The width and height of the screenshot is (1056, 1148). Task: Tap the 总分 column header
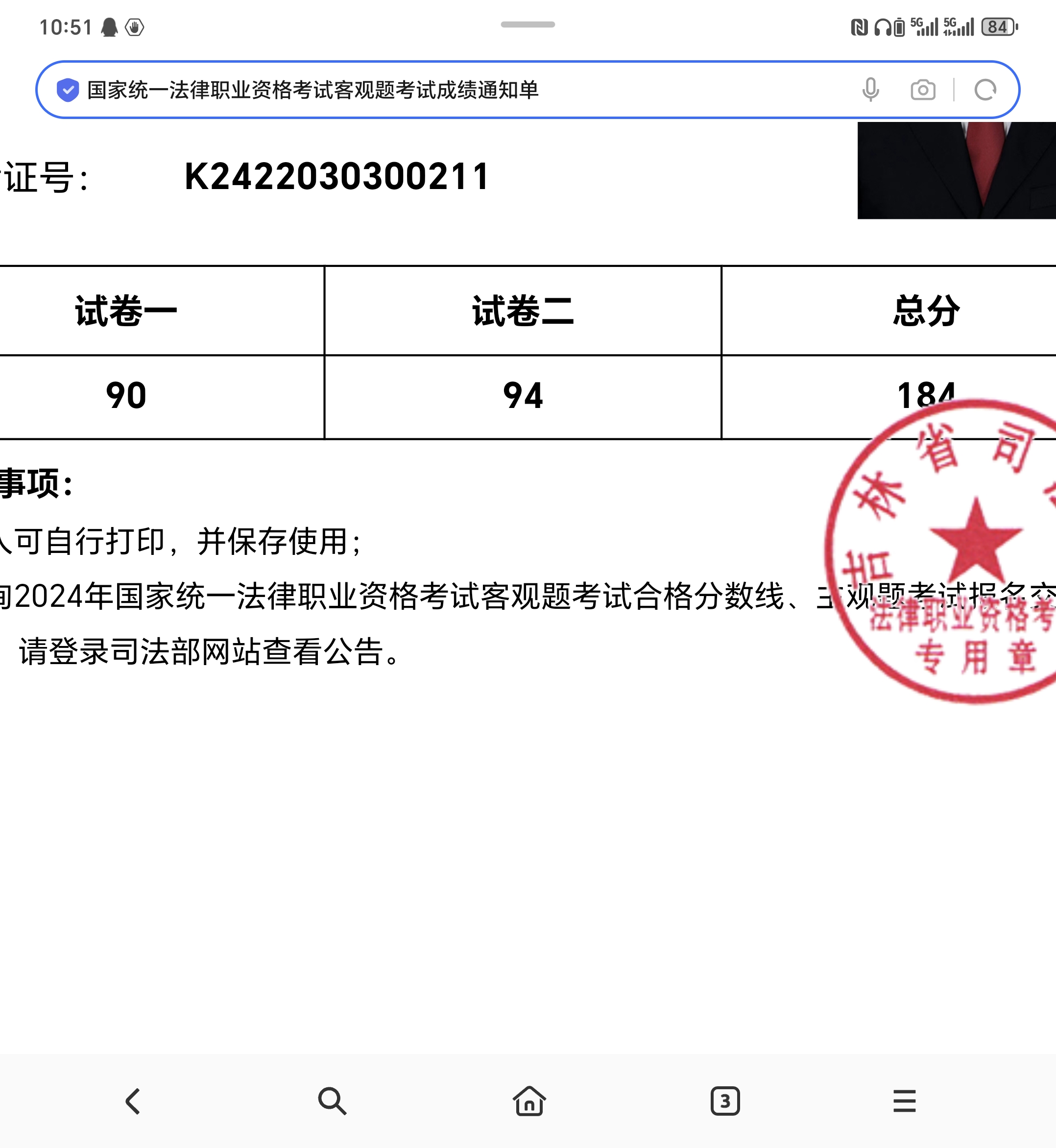pyautogui.click(x=927, y=311)
